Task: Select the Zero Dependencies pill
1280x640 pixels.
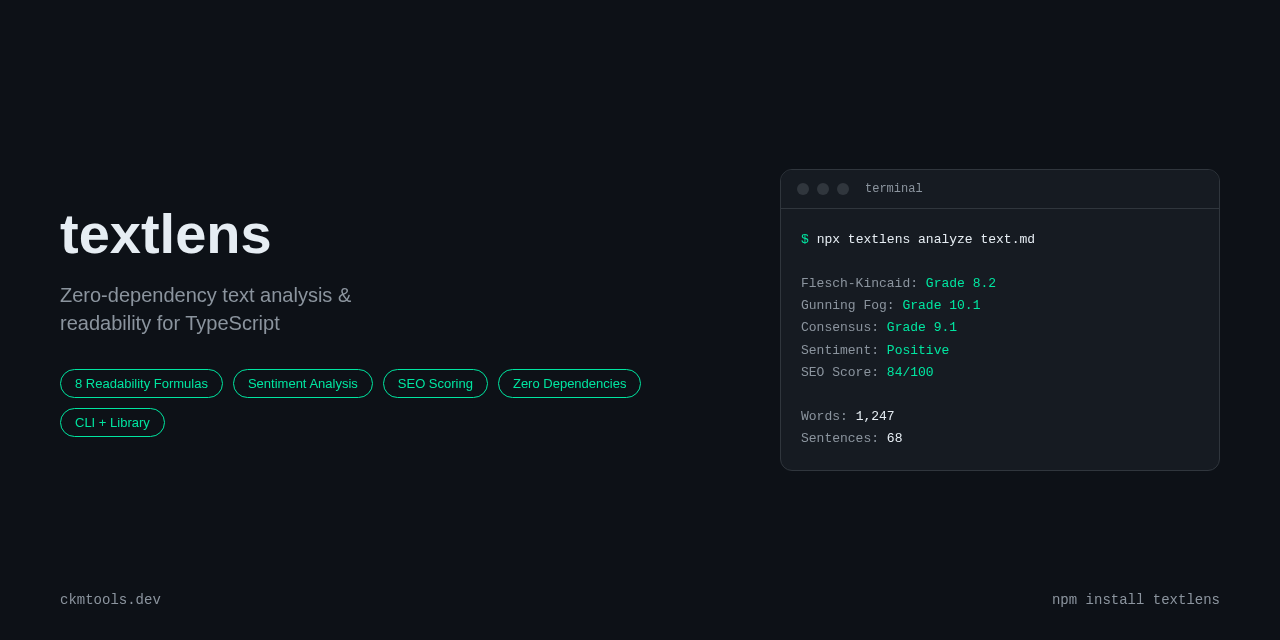Action: (569, 383)
